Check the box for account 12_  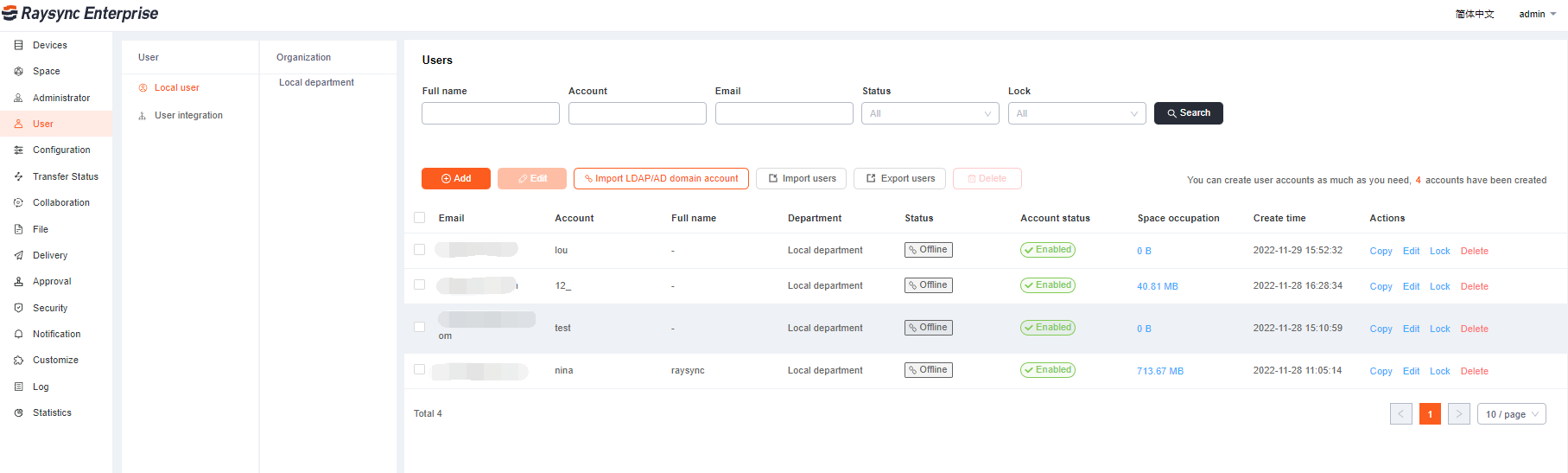tap(419, 285)
